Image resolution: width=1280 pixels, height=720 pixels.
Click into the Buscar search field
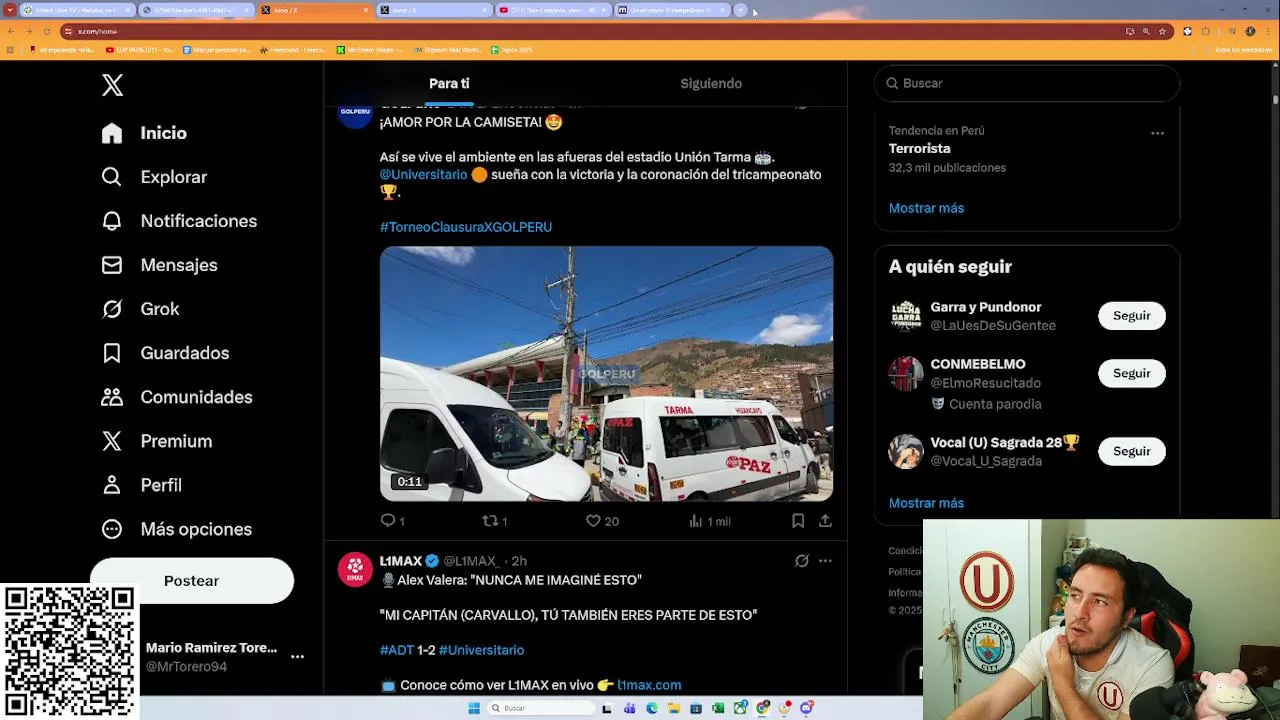[x=1027, y=83]
